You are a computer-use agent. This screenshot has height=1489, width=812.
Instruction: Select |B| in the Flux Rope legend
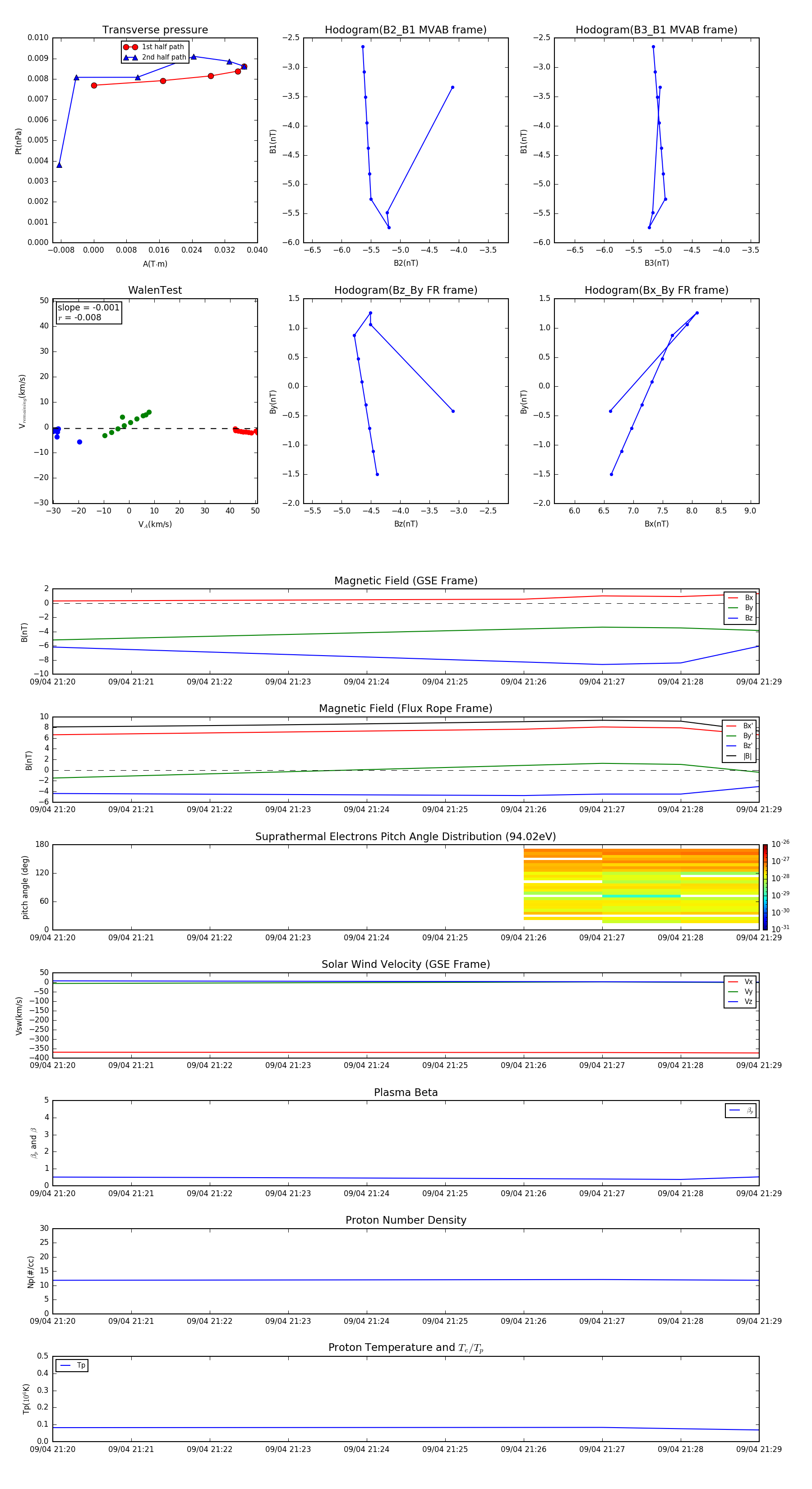(740, 756)
